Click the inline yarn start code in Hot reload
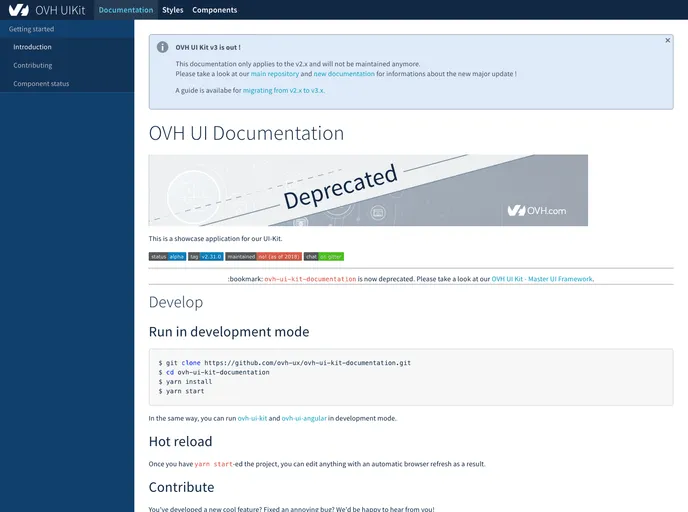688x512 pixels. (213, 464)
